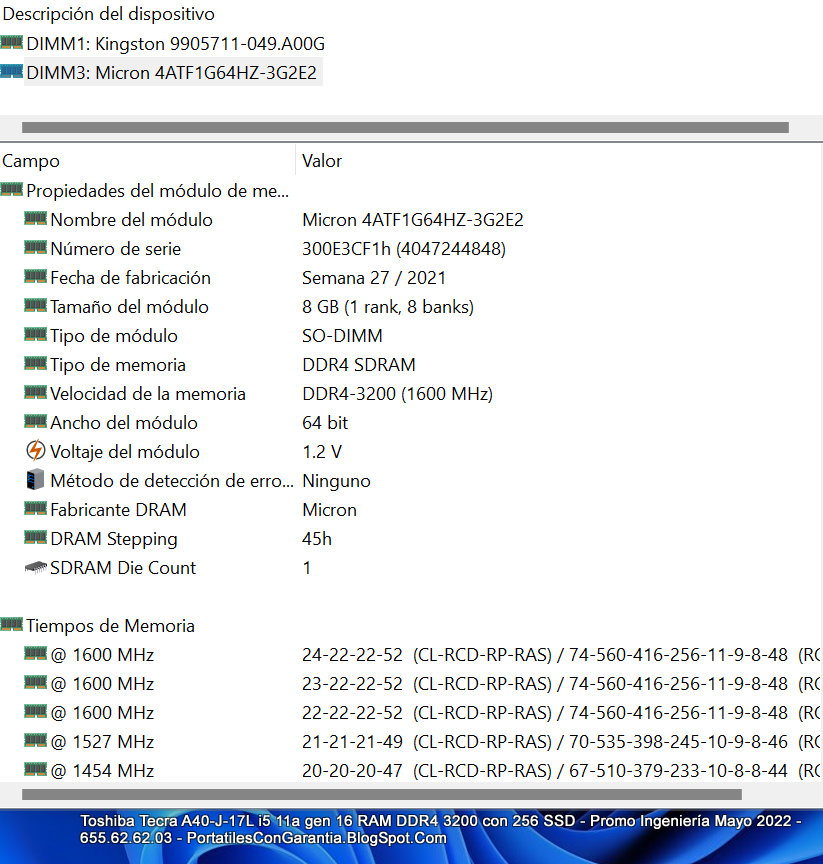Click the memory icon beside DRAM Stepping

pyautogui.click(x=36, y=538)
